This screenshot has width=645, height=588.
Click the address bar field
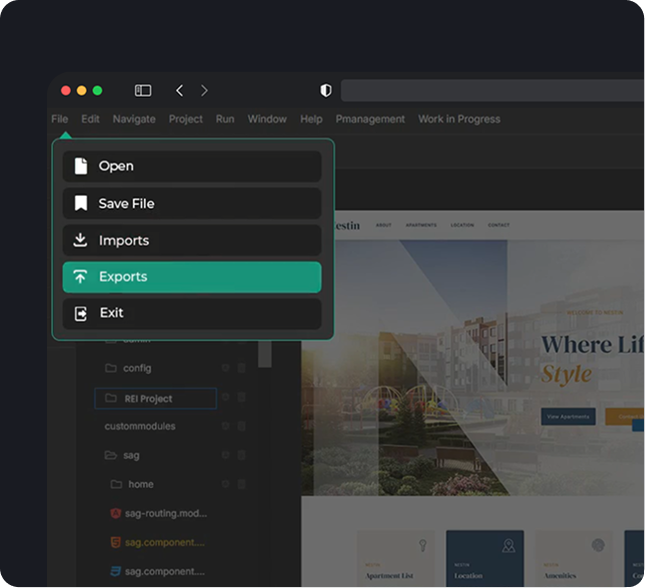click(x=492, y=91)
